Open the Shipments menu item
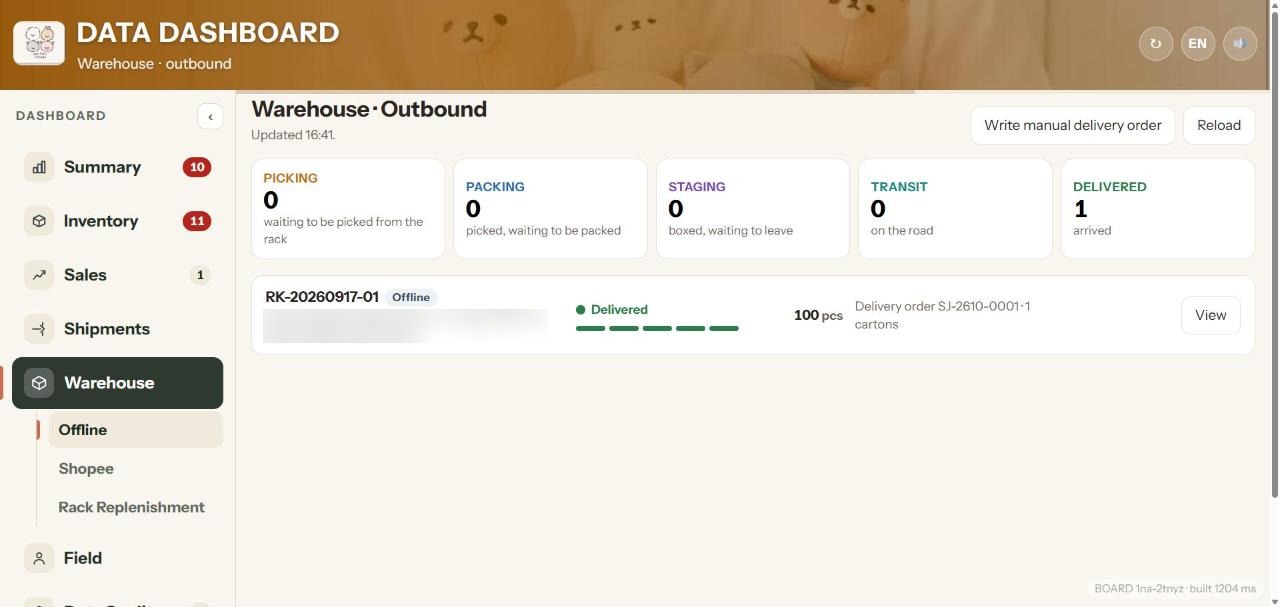The height and width of the screenshot is (607, 1280). 117,329
